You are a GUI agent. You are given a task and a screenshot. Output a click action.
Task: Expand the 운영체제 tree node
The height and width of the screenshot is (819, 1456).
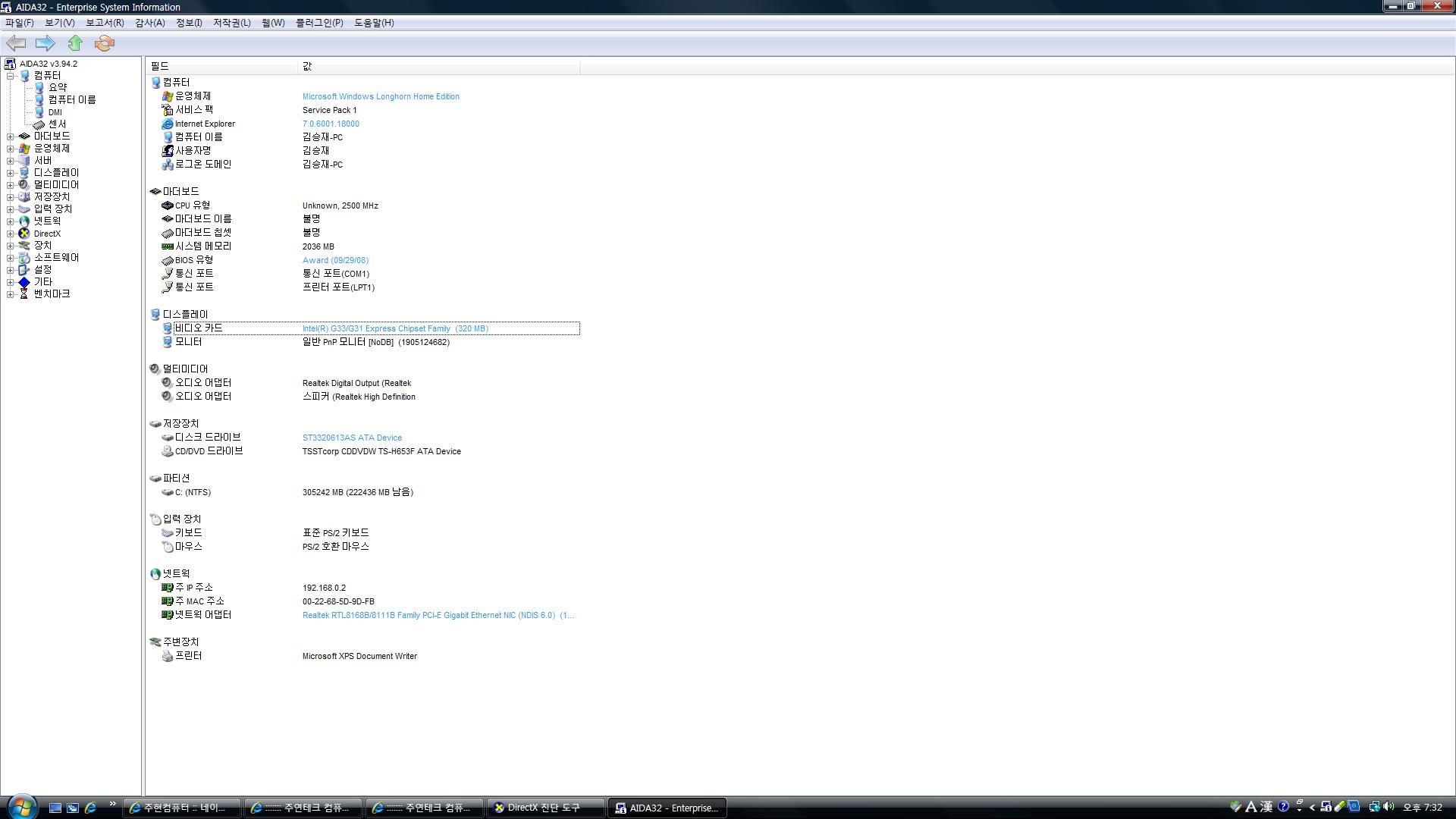pos(10,149)
